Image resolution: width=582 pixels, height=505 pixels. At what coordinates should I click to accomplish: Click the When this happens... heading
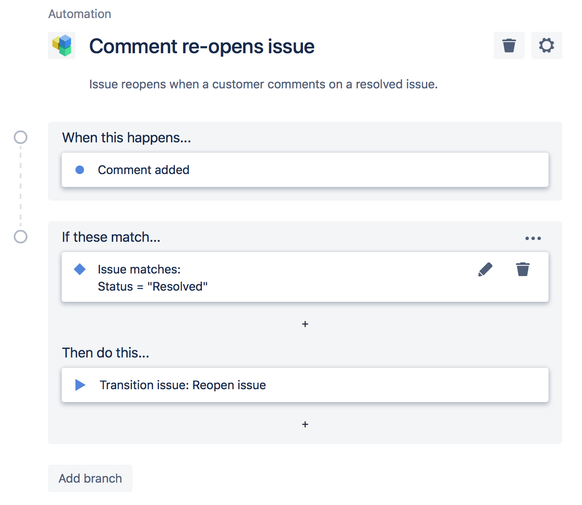[126, 138]
